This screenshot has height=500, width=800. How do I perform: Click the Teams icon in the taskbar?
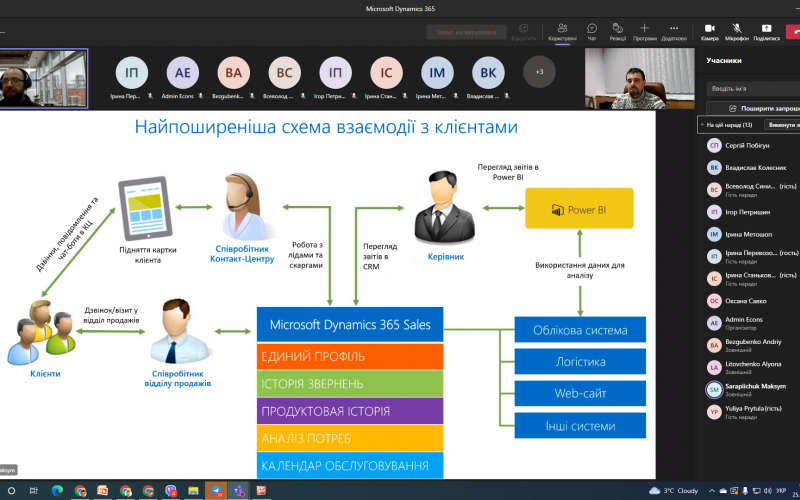point(238,491)
